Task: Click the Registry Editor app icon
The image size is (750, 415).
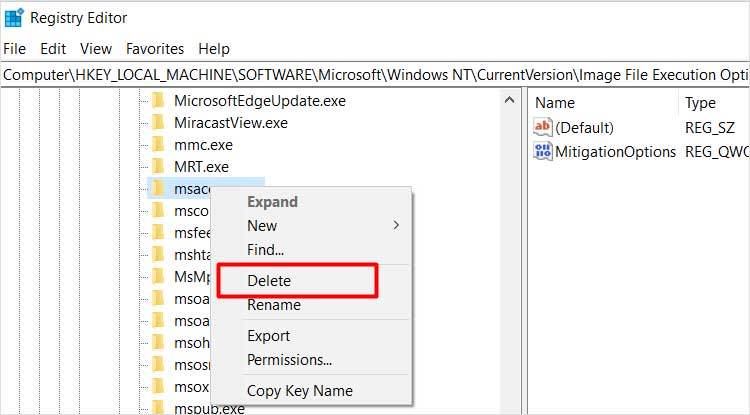Action: (x=14, y=18)
